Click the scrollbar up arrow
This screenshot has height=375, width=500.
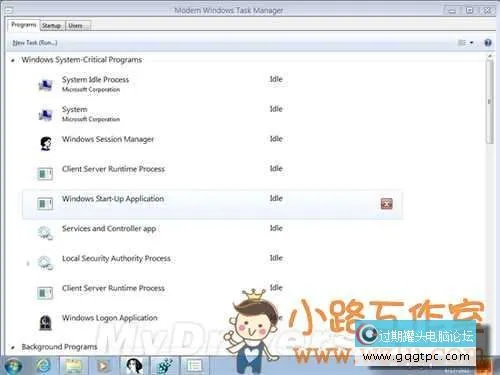(489, 56)
